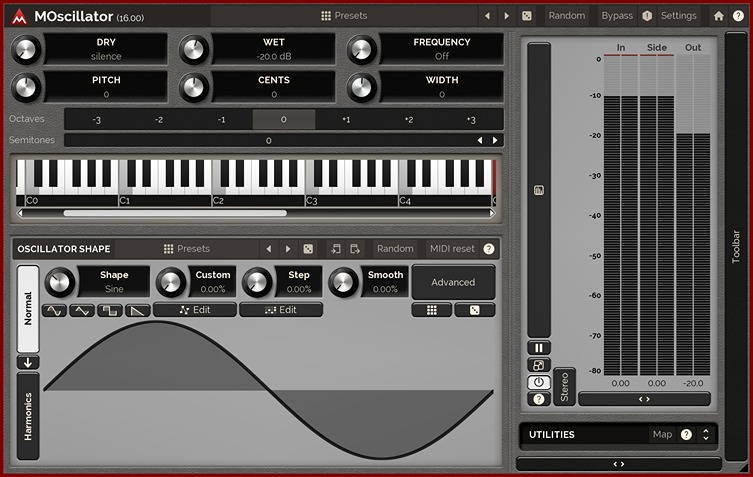
Task: Select the sine wave shape icon
Action: coord(53,310)
